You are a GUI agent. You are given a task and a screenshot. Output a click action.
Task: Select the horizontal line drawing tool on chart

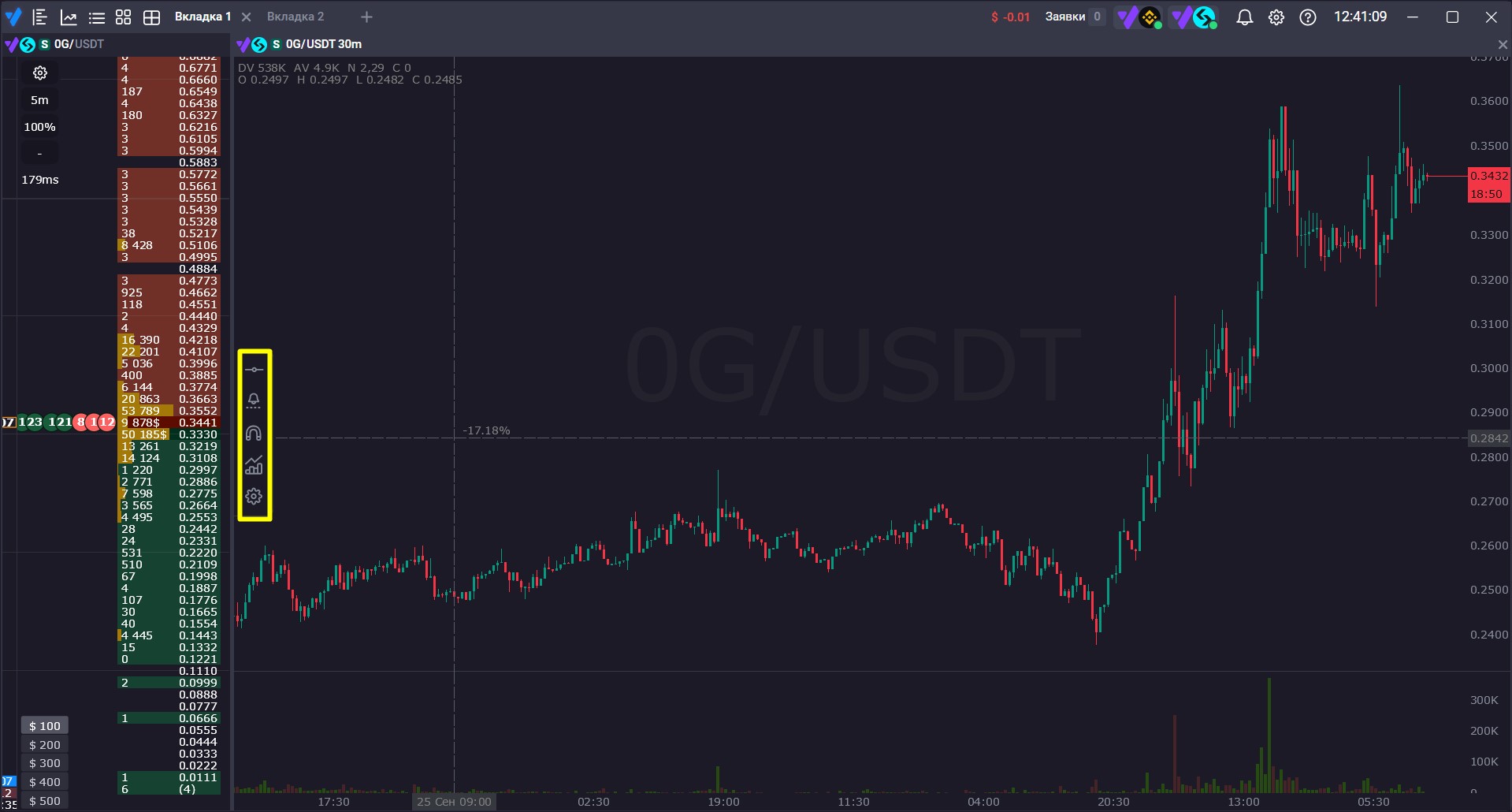tap(254, 369)
